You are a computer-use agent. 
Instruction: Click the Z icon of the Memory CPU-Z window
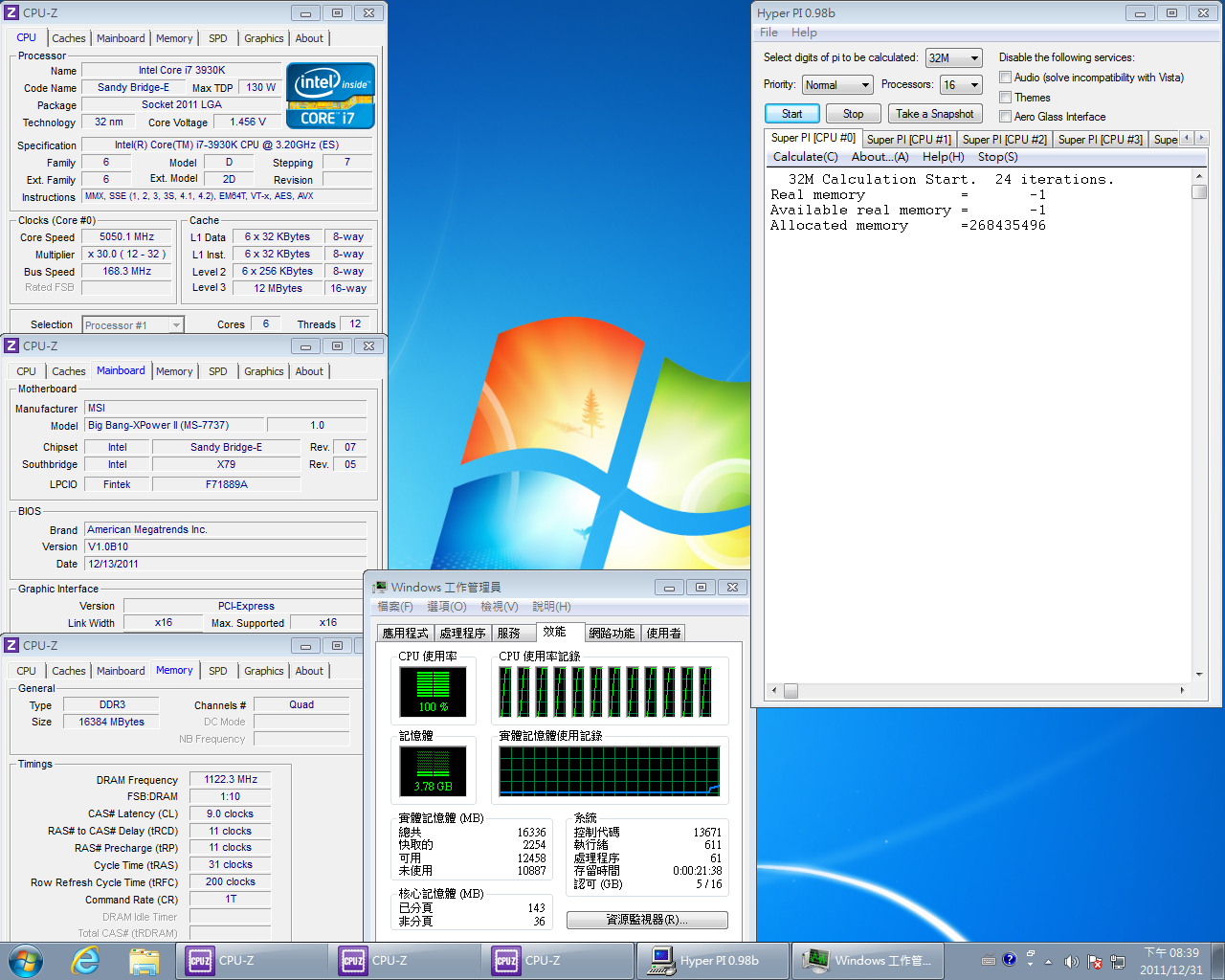pos(11,645)
